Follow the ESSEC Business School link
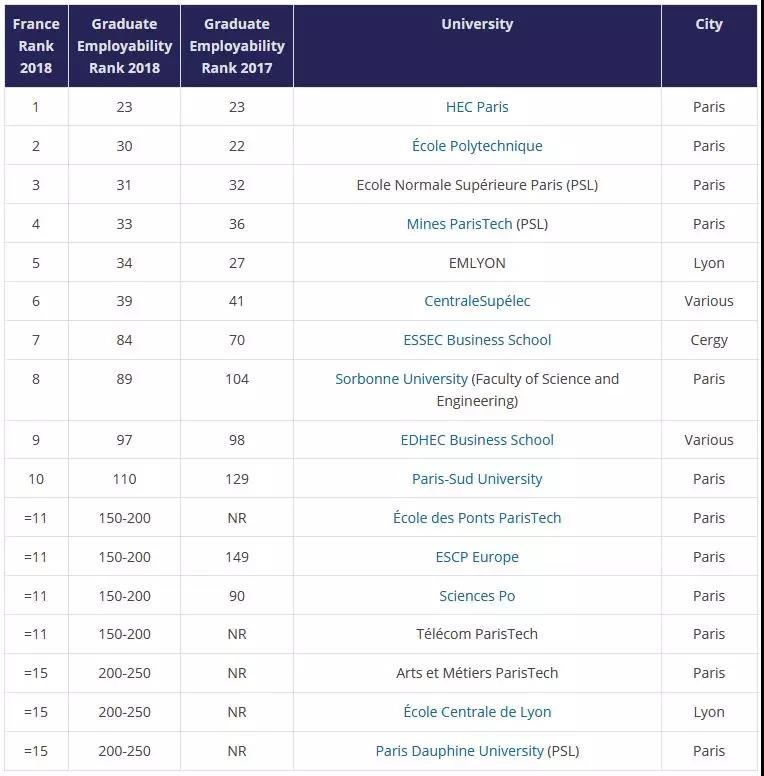This screenshot has height=776, width=764. [x=477, y=340]
